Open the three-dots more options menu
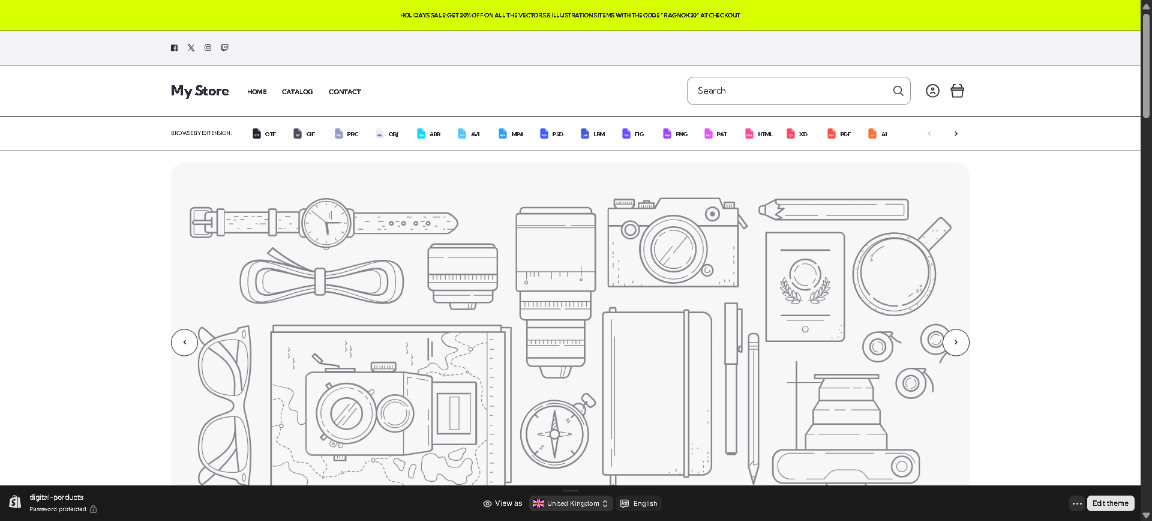This screenshot has width=1152, height=521. (x=1077, y=504)
